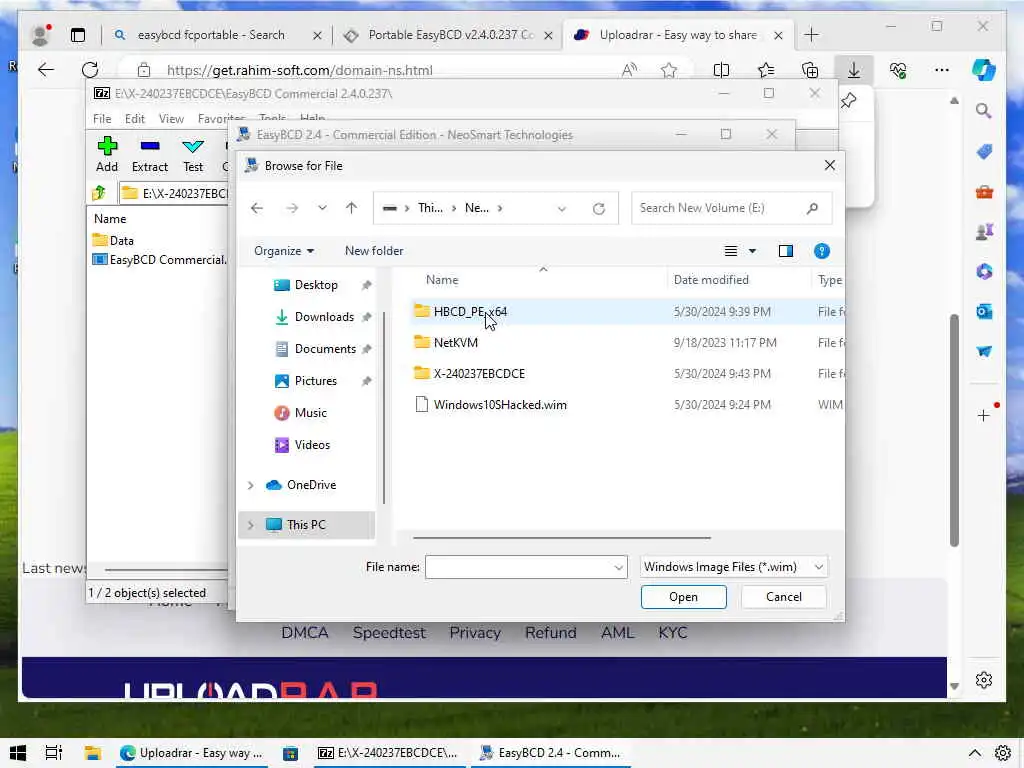Select the Windows10SHacked.wim file

pos(500,405)
